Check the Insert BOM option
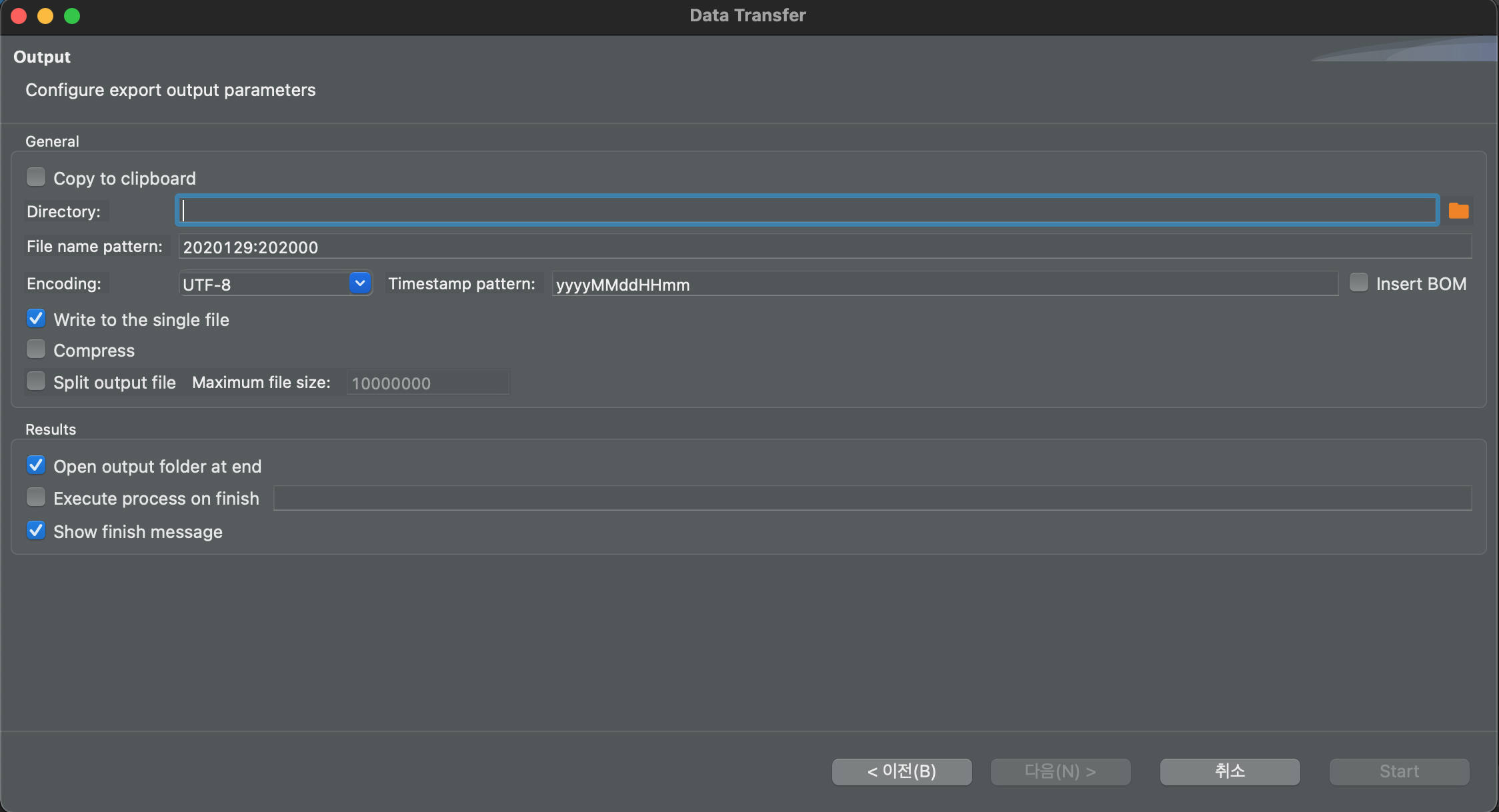The image size is (1499, 812). click(x=1358, y=283)
